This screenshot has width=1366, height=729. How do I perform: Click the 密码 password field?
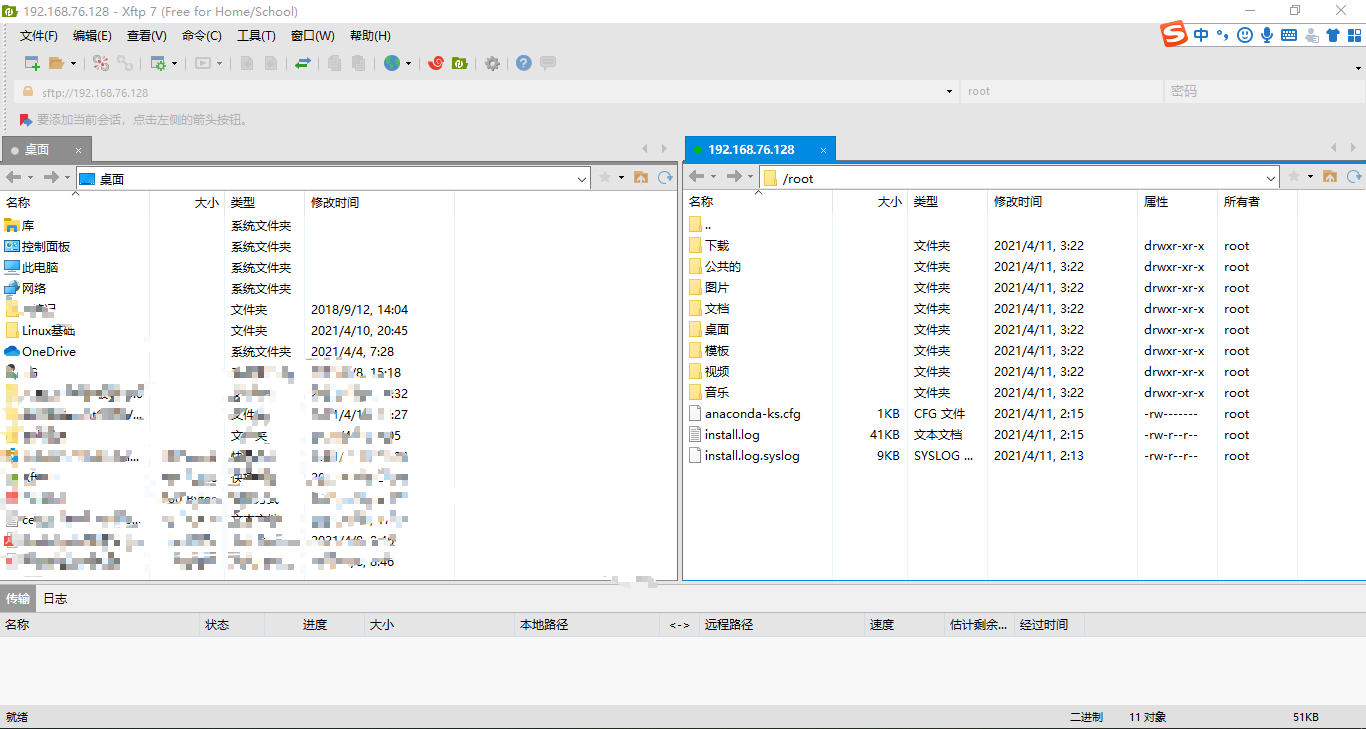click(1263, 92)
